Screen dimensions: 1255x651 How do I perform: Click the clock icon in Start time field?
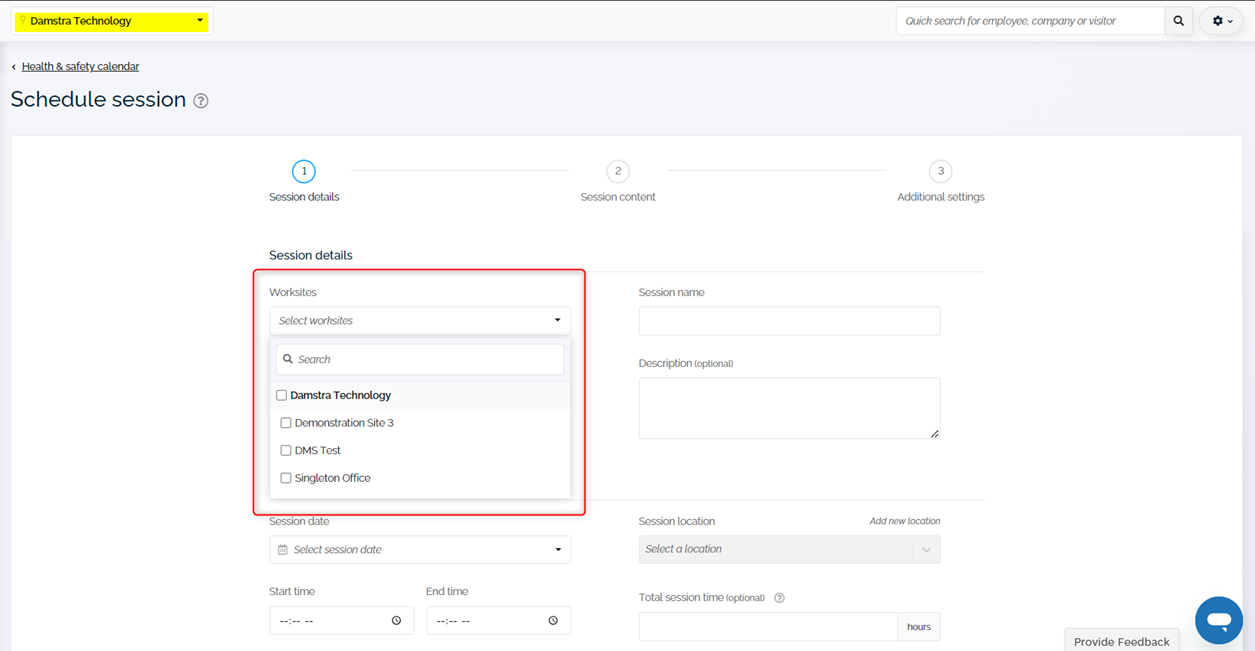point(396,621)
